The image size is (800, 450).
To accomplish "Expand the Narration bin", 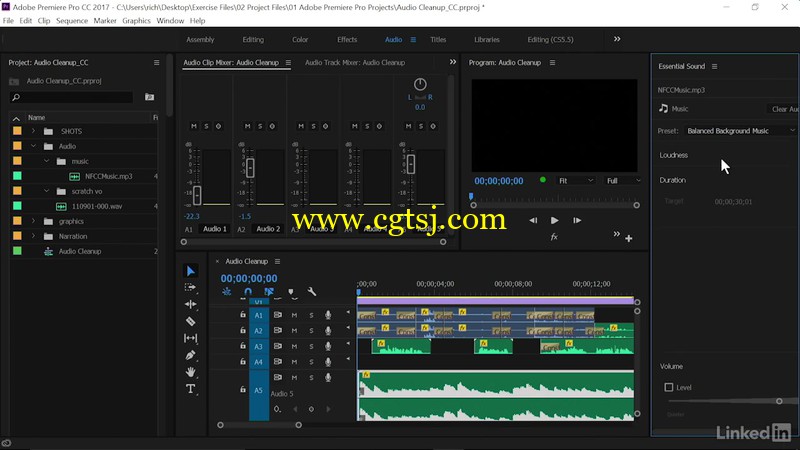I will tap(34, 236).
